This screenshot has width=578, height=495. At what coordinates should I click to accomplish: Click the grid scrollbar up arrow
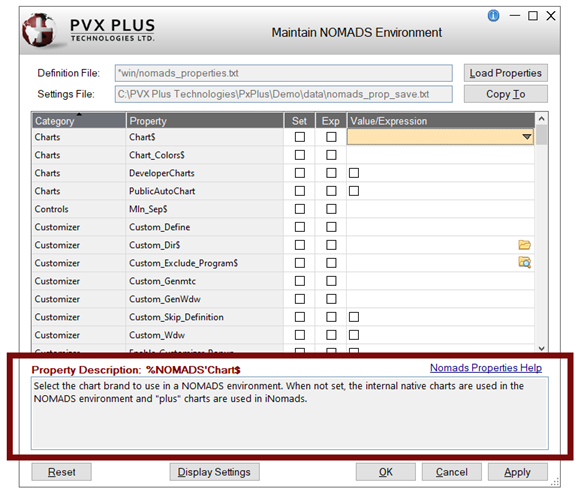(542, 119)
